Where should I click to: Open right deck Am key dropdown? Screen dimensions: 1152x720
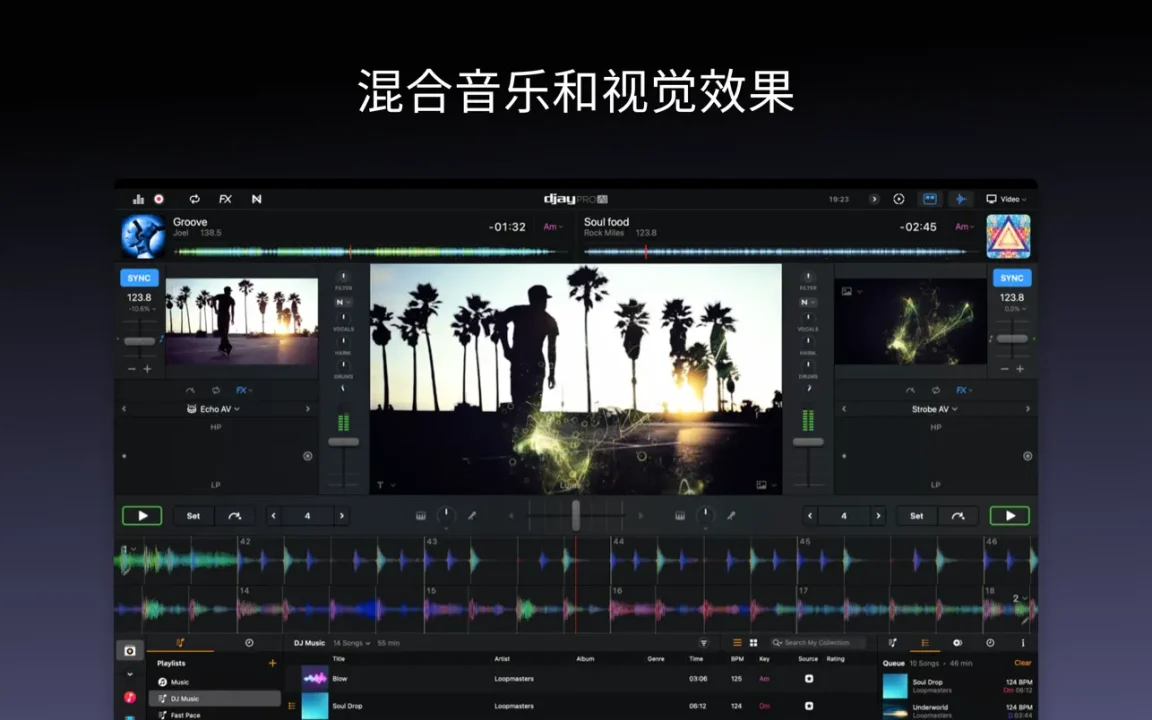click(964, 227)
